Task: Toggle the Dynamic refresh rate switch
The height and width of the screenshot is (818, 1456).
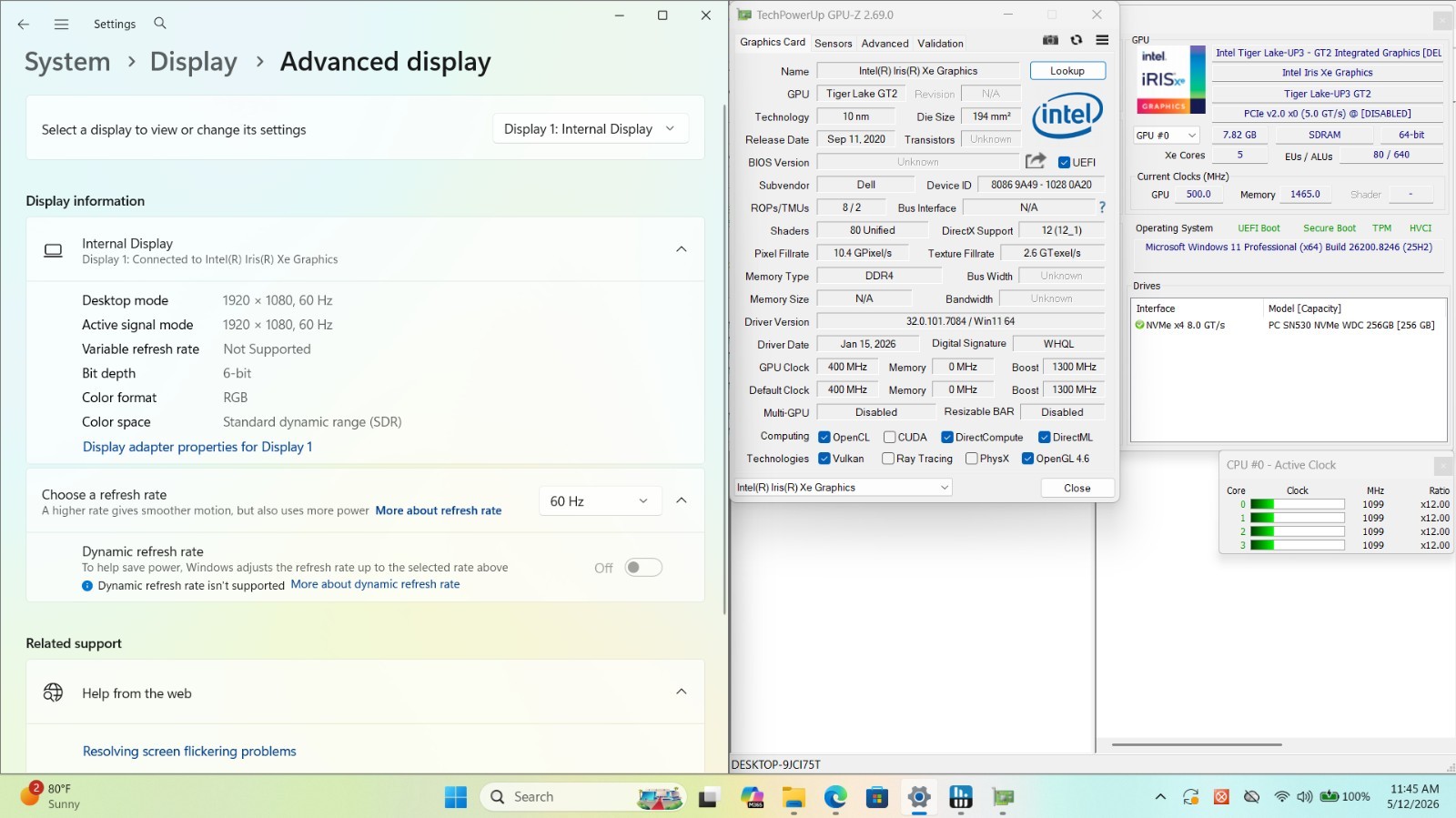Action: click(x=643, y=568)
